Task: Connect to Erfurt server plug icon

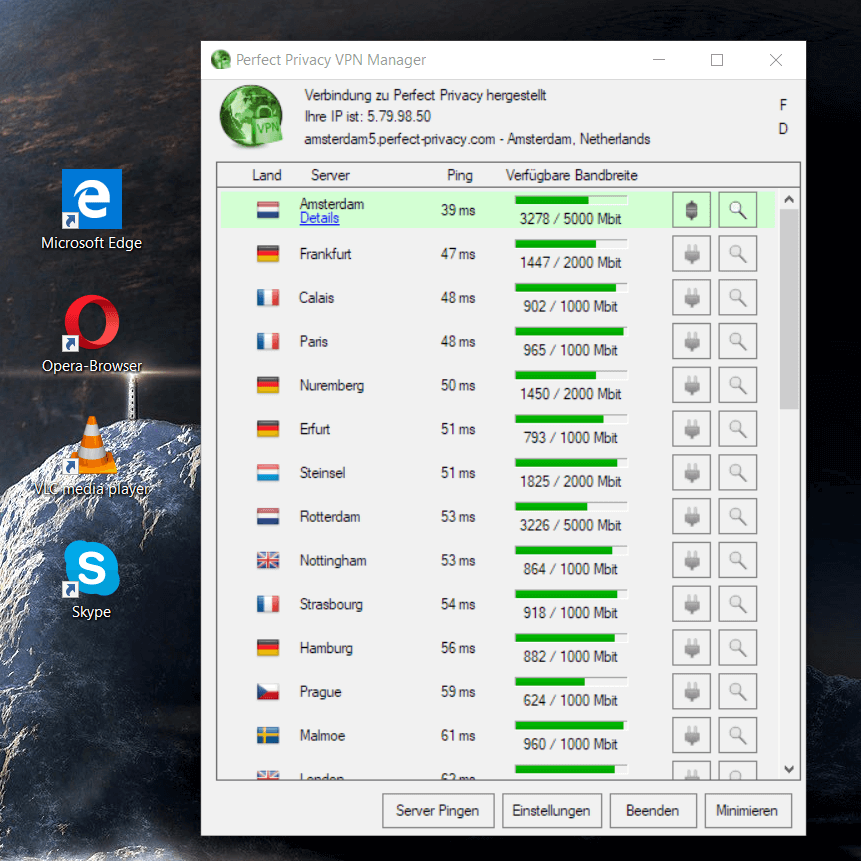Action: [691, 429]
